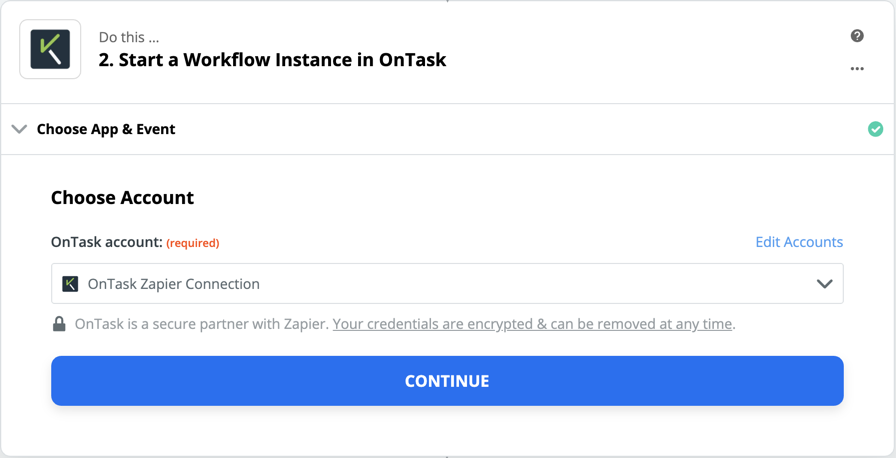Follow the credentials are encrypted link
Viewport: 896px width, 458px height.
coord(533,324)
